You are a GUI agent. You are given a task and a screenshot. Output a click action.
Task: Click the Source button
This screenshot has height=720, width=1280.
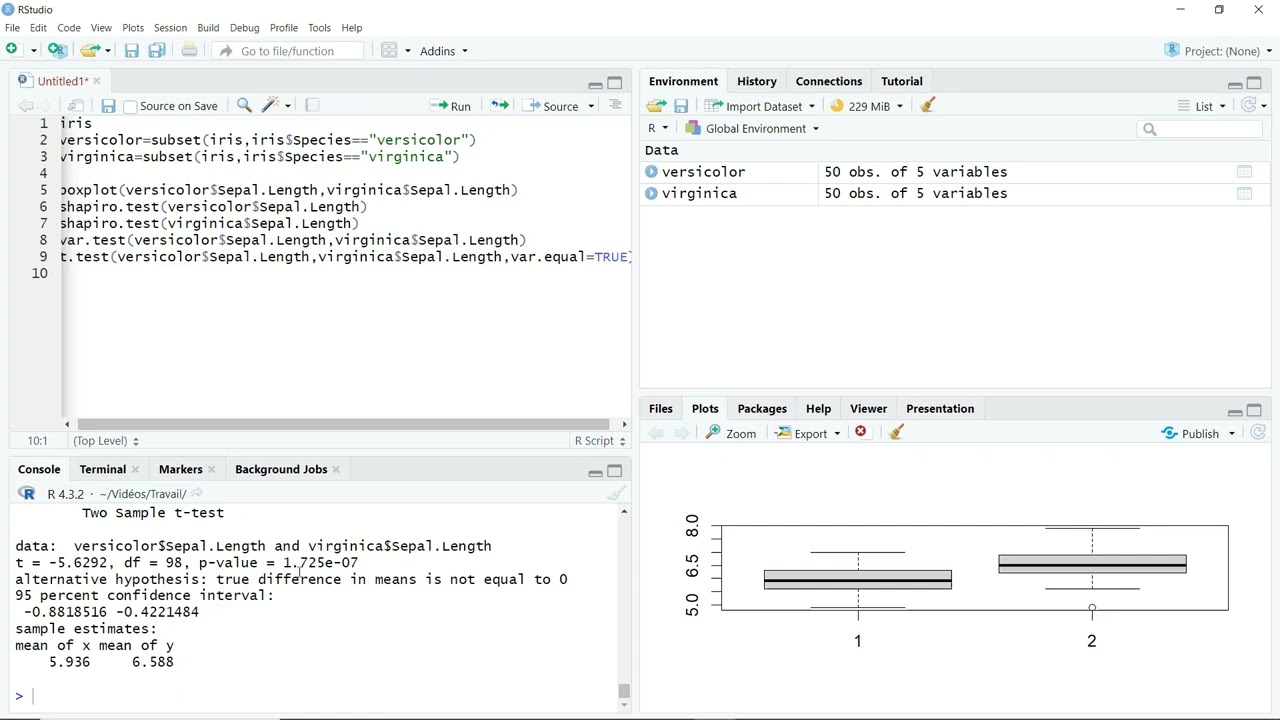pyautogui.click(x=553, y=106)
